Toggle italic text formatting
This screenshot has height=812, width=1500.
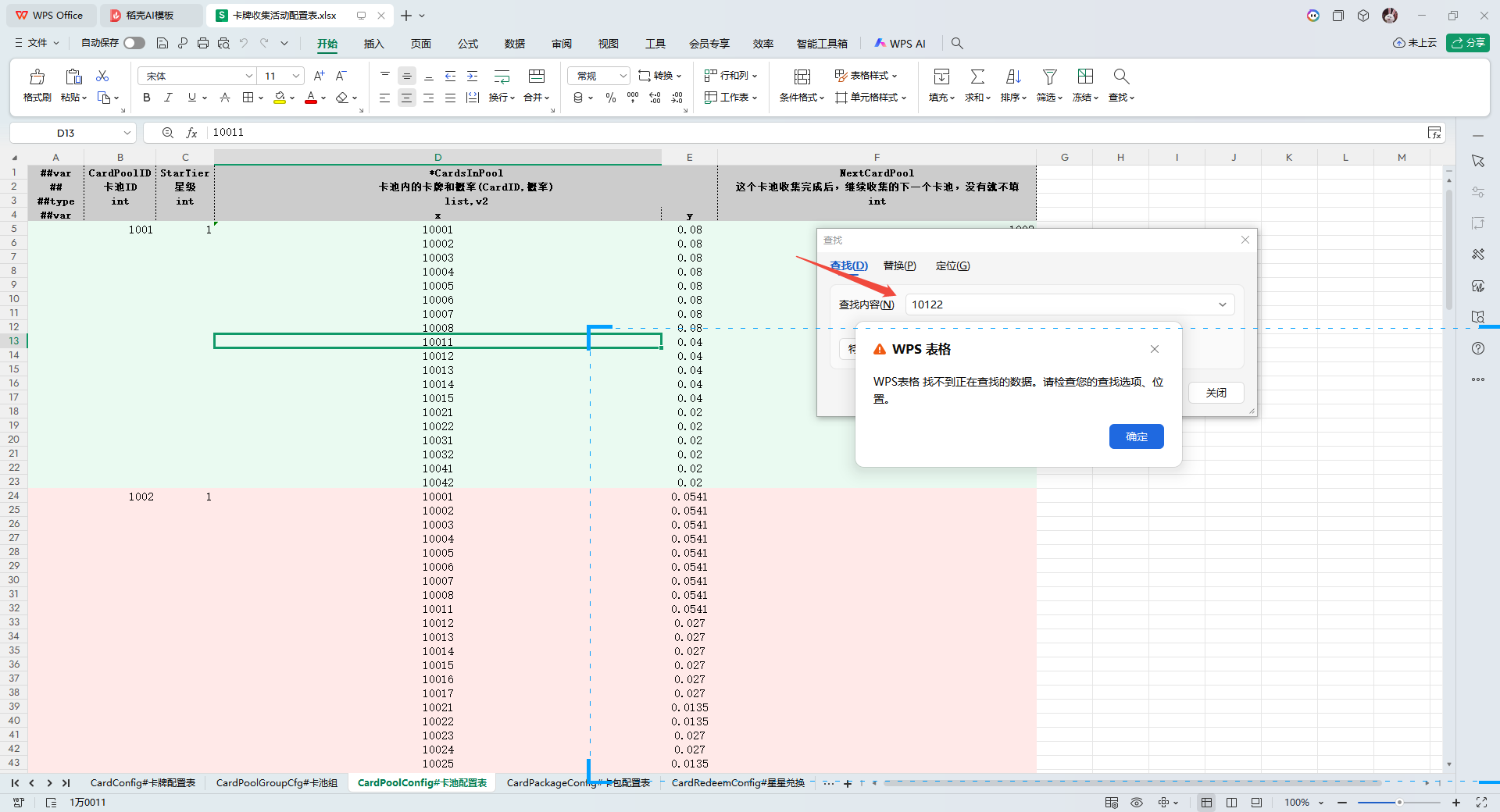tap(168, 98)
